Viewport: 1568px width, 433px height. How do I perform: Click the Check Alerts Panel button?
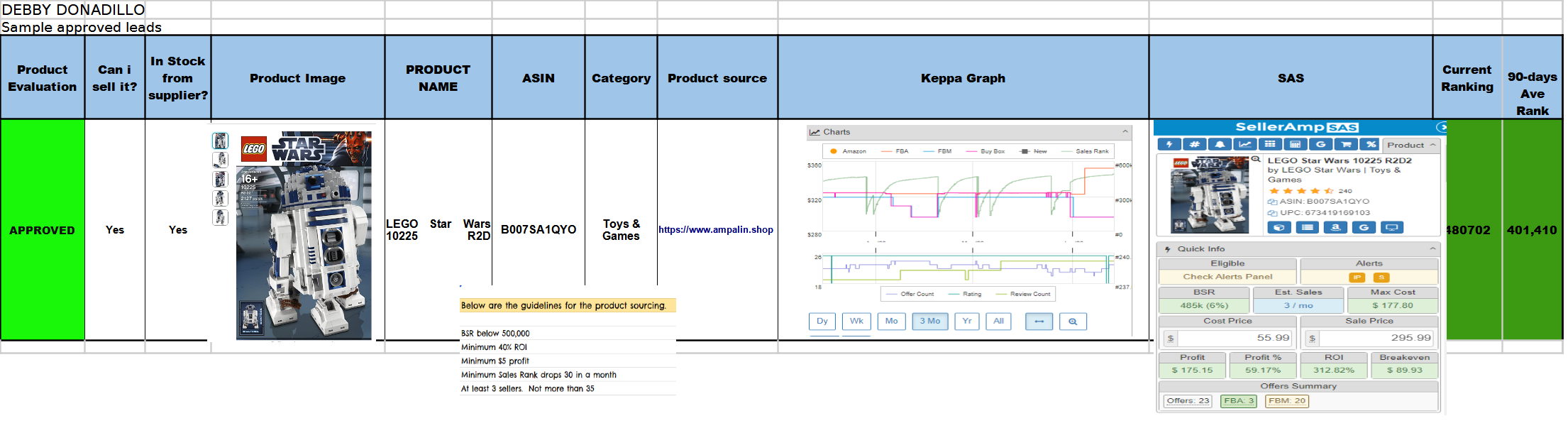pyautogui.click(x=1227, y=277)
